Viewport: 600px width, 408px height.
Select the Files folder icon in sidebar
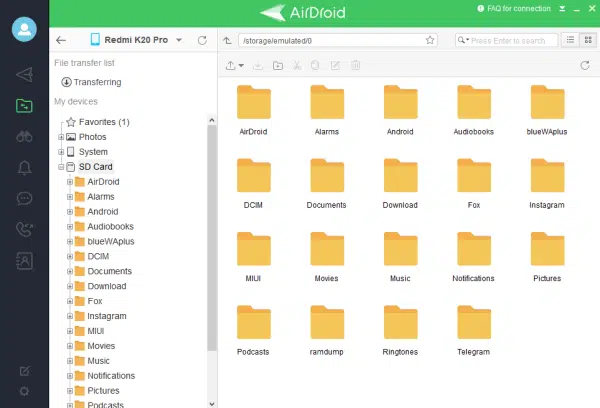point(24,106)
